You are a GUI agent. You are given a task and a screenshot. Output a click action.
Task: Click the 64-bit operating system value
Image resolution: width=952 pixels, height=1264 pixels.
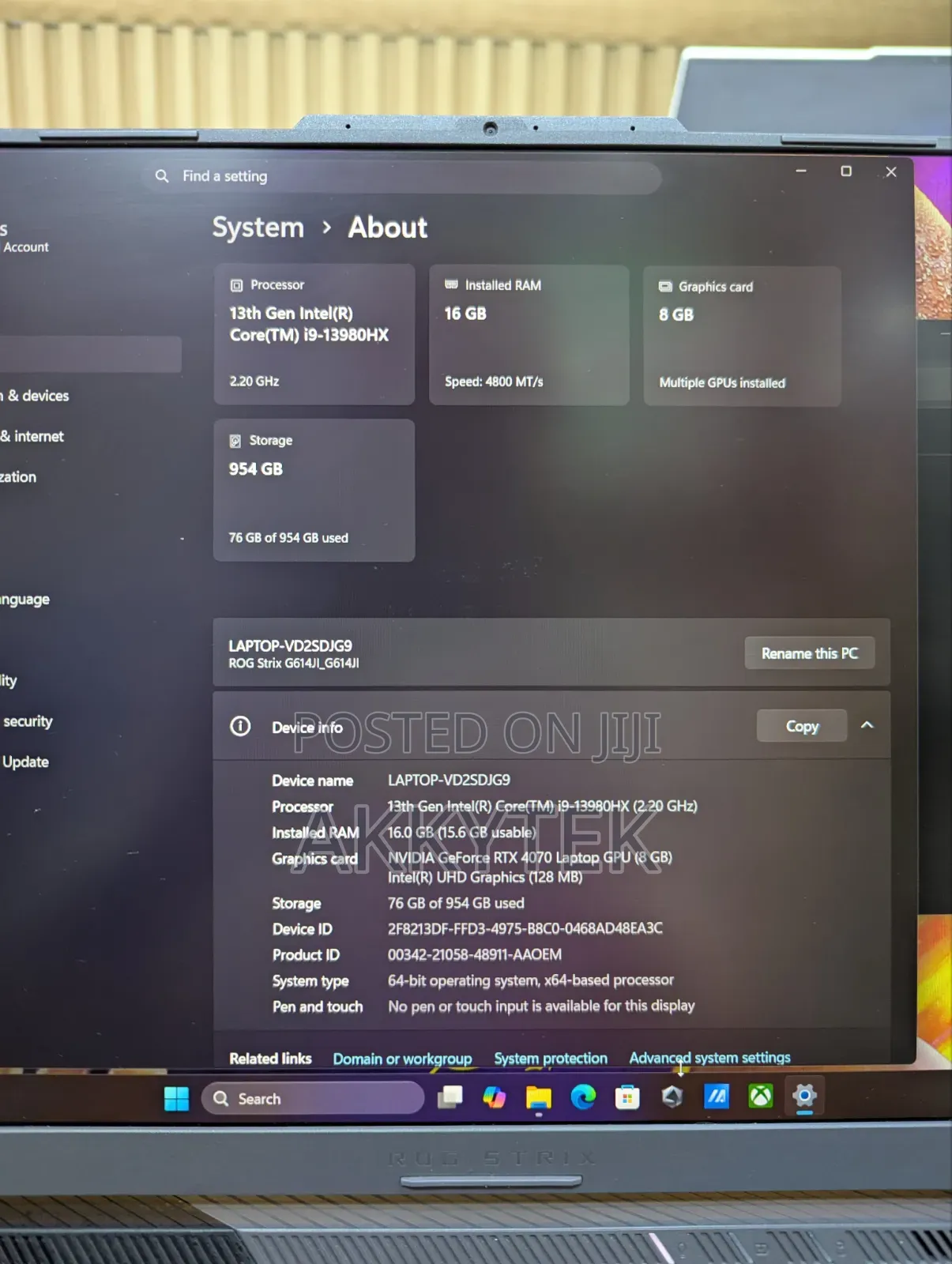pyautogui.click(x=530, y=980)
